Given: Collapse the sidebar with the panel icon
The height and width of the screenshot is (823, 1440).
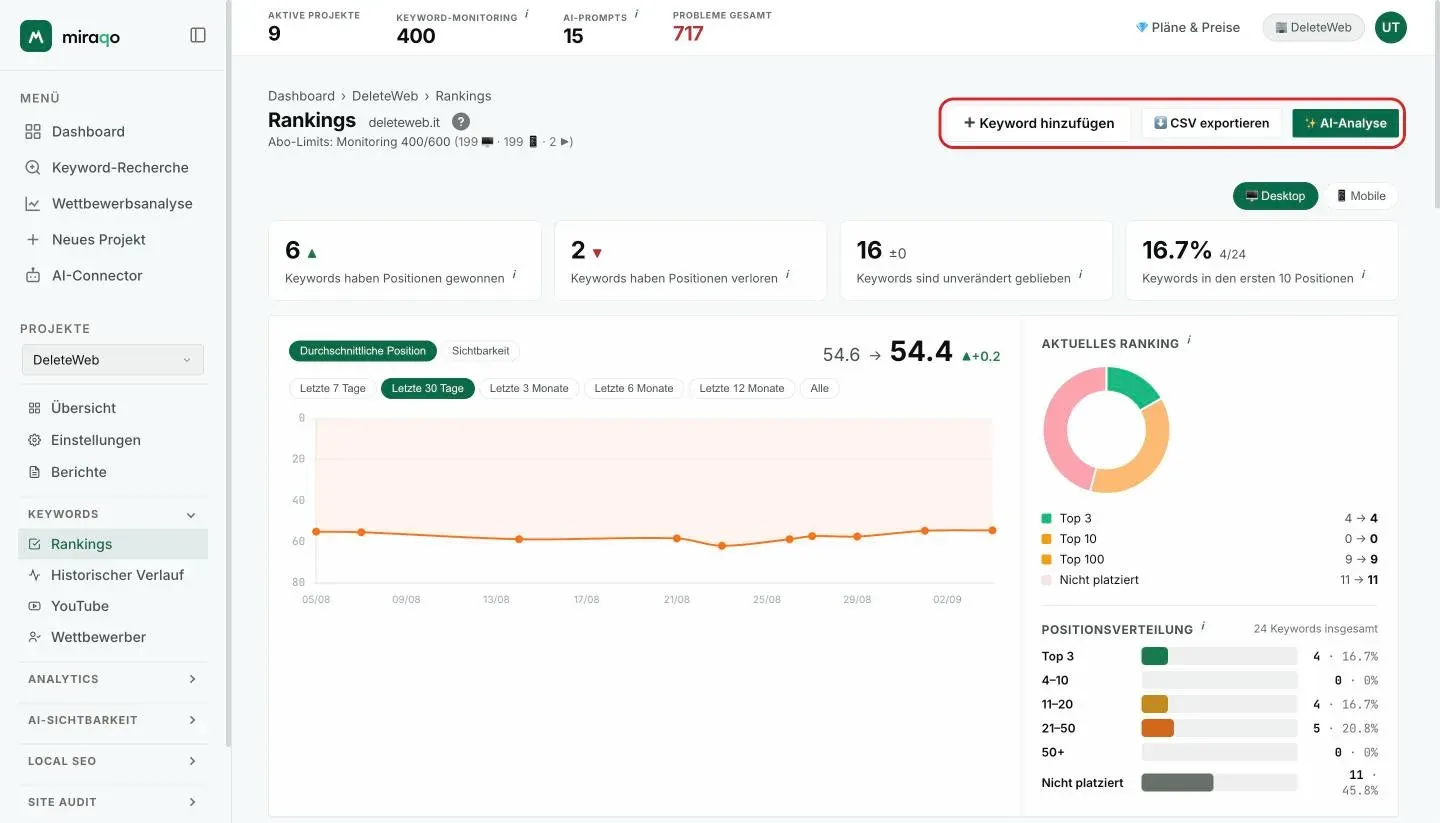Looking at the screenshot, I should point(198,35).
